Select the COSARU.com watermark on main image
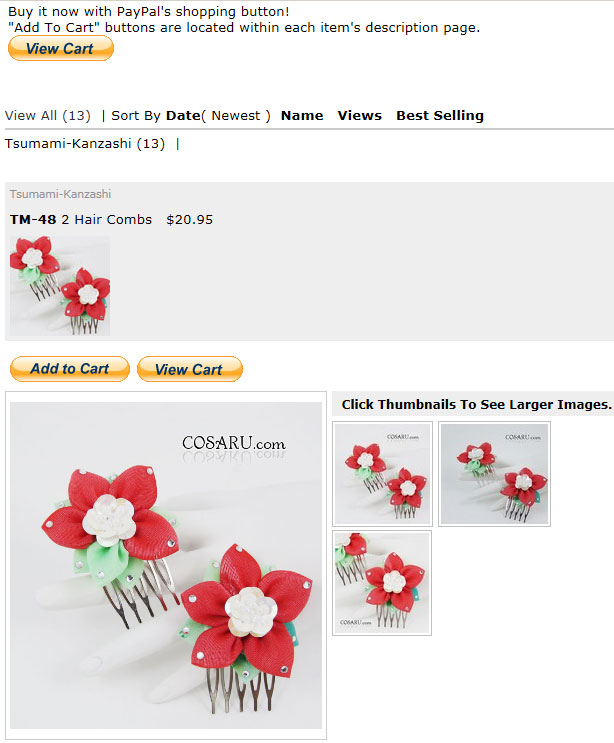 (x=234, y=443)
